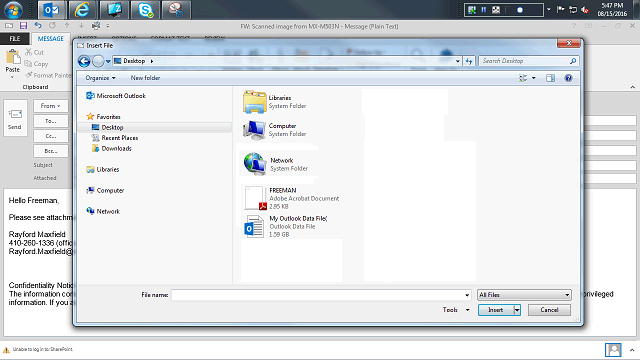This screenshot has height=360, width=640.
Task: Select the Computer system folder item
Action: [275, 130]
